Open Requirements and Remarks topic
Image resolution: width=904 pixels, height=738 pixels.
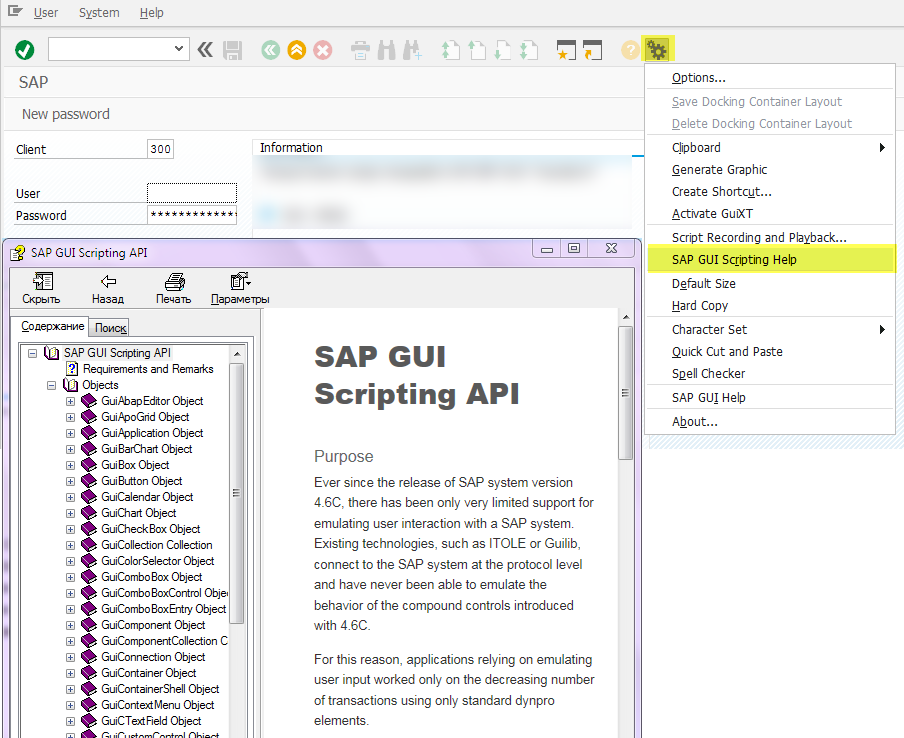pos(148,369)
